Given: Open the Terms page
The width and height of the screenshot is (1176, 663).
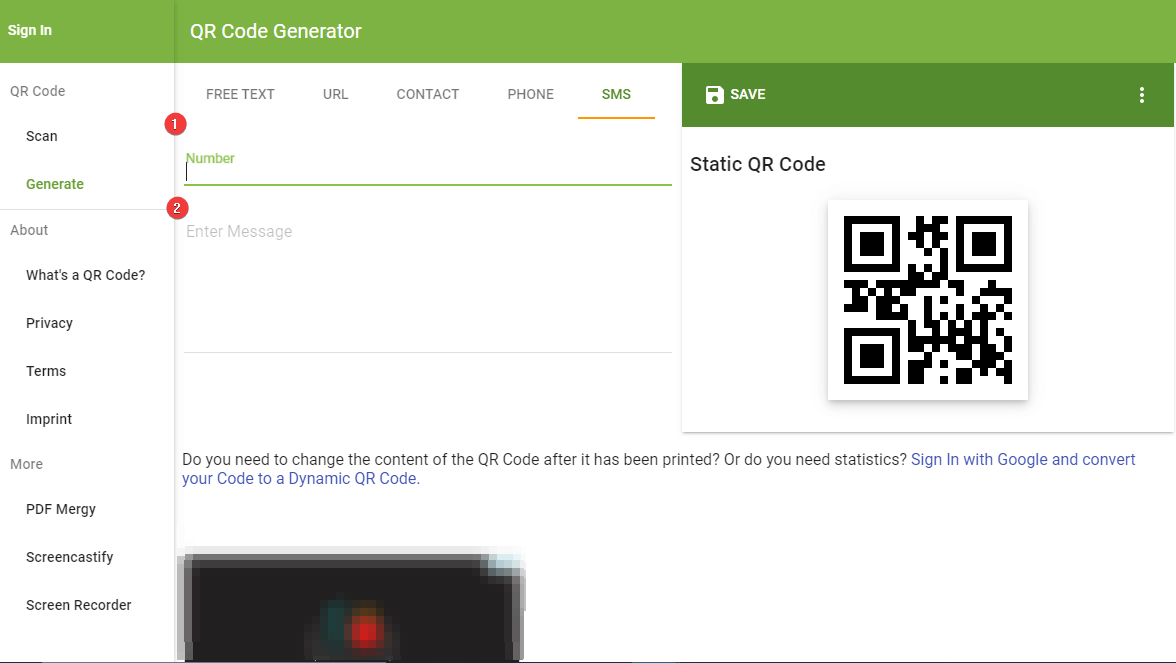Looking at the screenshot, I should coord(45,371).
